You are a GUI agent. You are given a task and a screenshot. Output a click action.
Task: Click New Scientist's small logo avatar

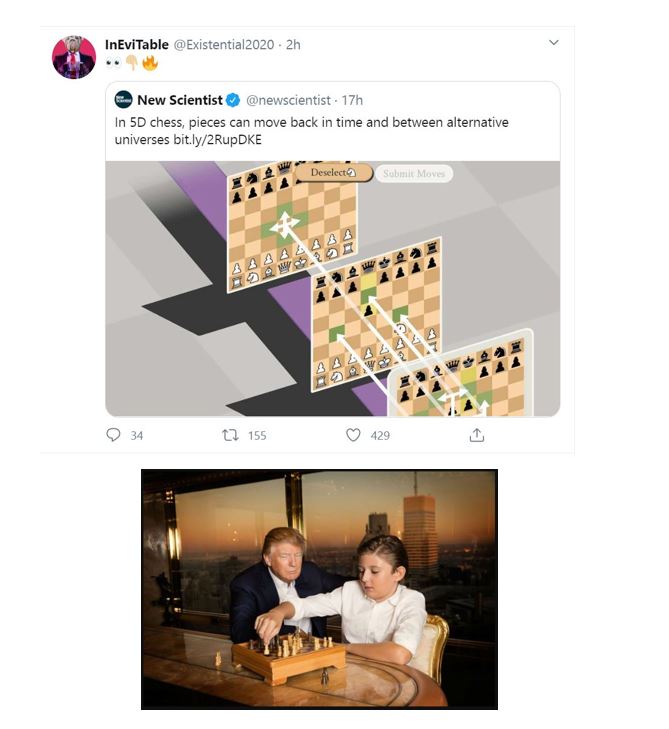pyautogui.click(x=124, y=99)
